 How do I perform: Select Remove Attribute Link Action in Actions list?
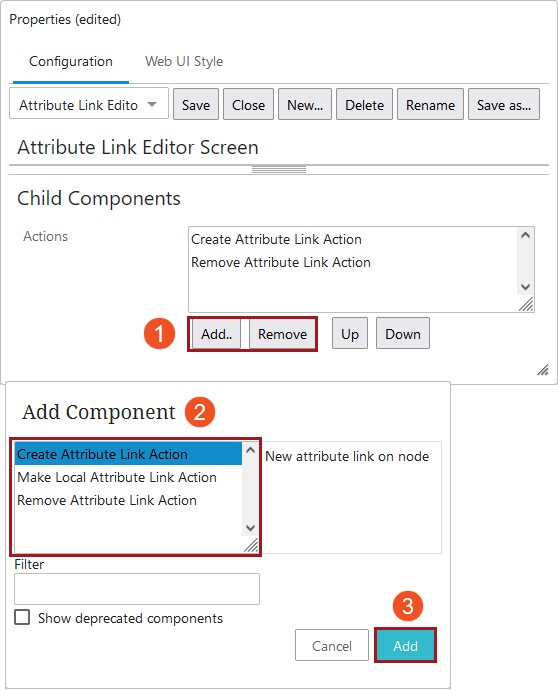(x=281, y=262)
